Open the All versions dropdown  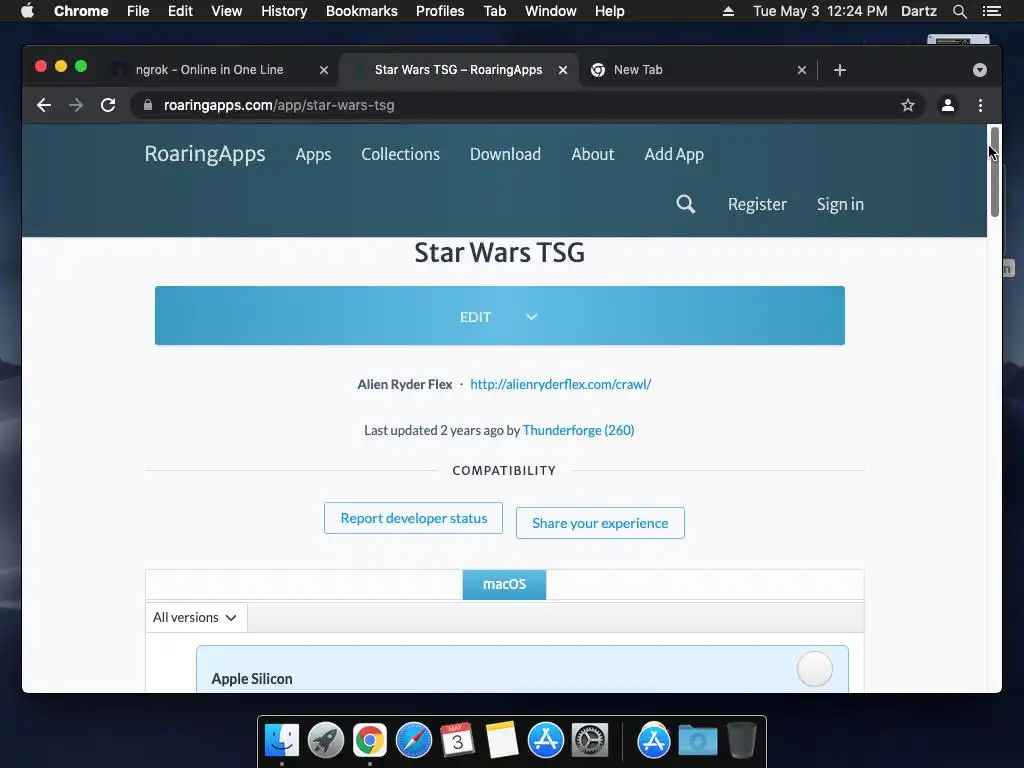[195, 617]
